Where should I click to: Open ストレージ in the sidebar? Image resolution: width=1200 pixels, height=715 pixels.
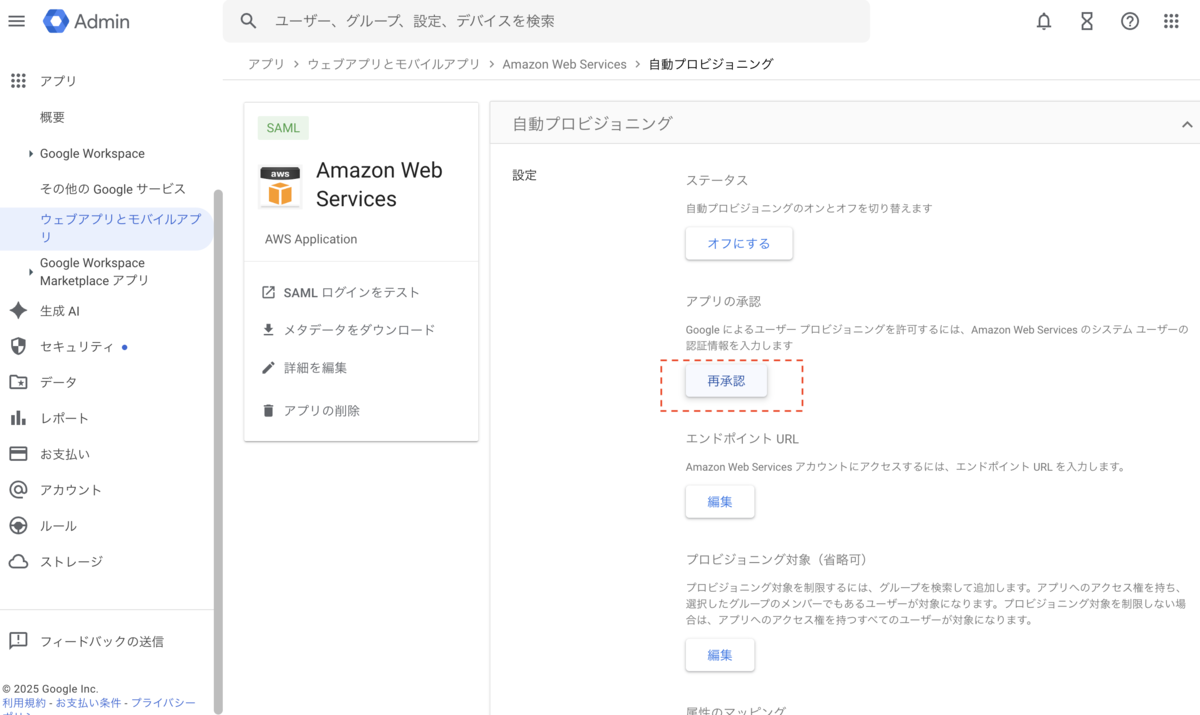pos(71,562)
